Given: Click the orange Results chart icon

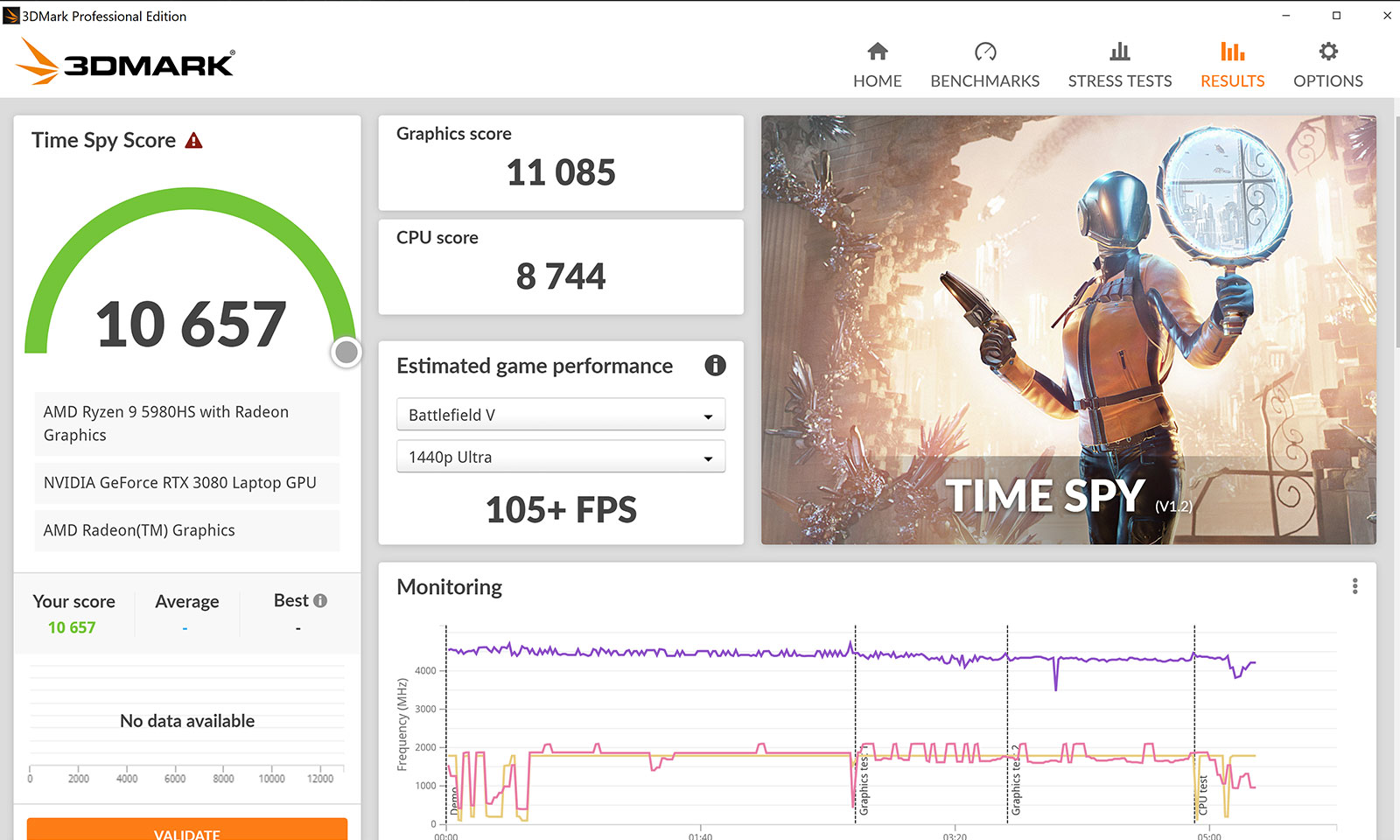Looking at the screenshot, I should 1233,52.
